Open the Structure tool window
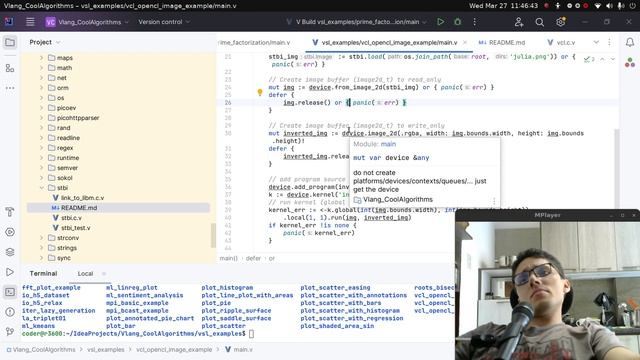 coord(10,68)
